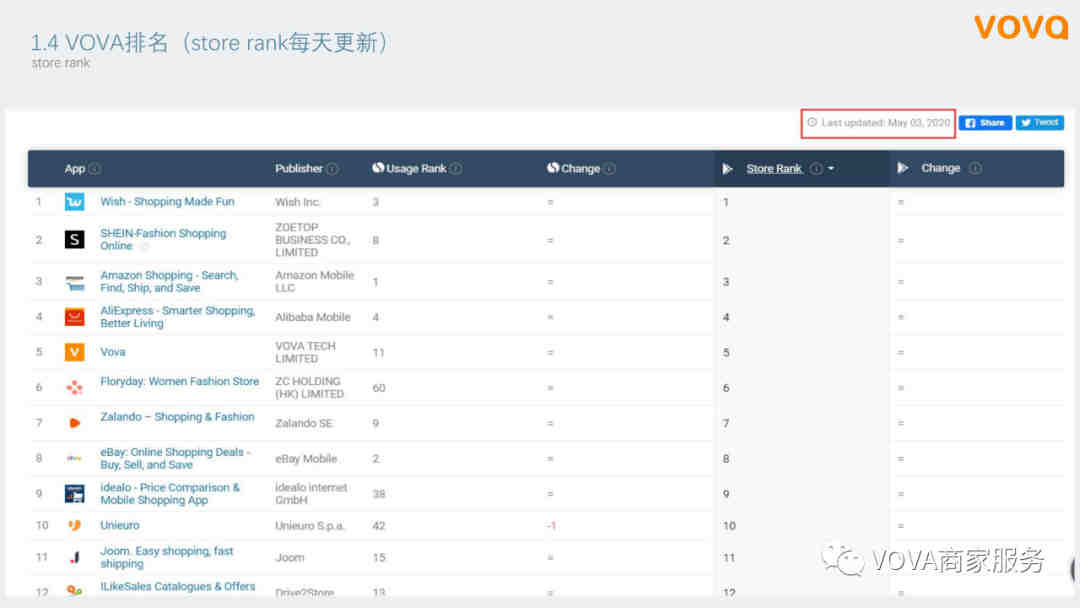Image resolution: width=1080 pixels, height=608 pixels.
Task: Open the Store Rank sort dropdown arrow
Action: 831,169
